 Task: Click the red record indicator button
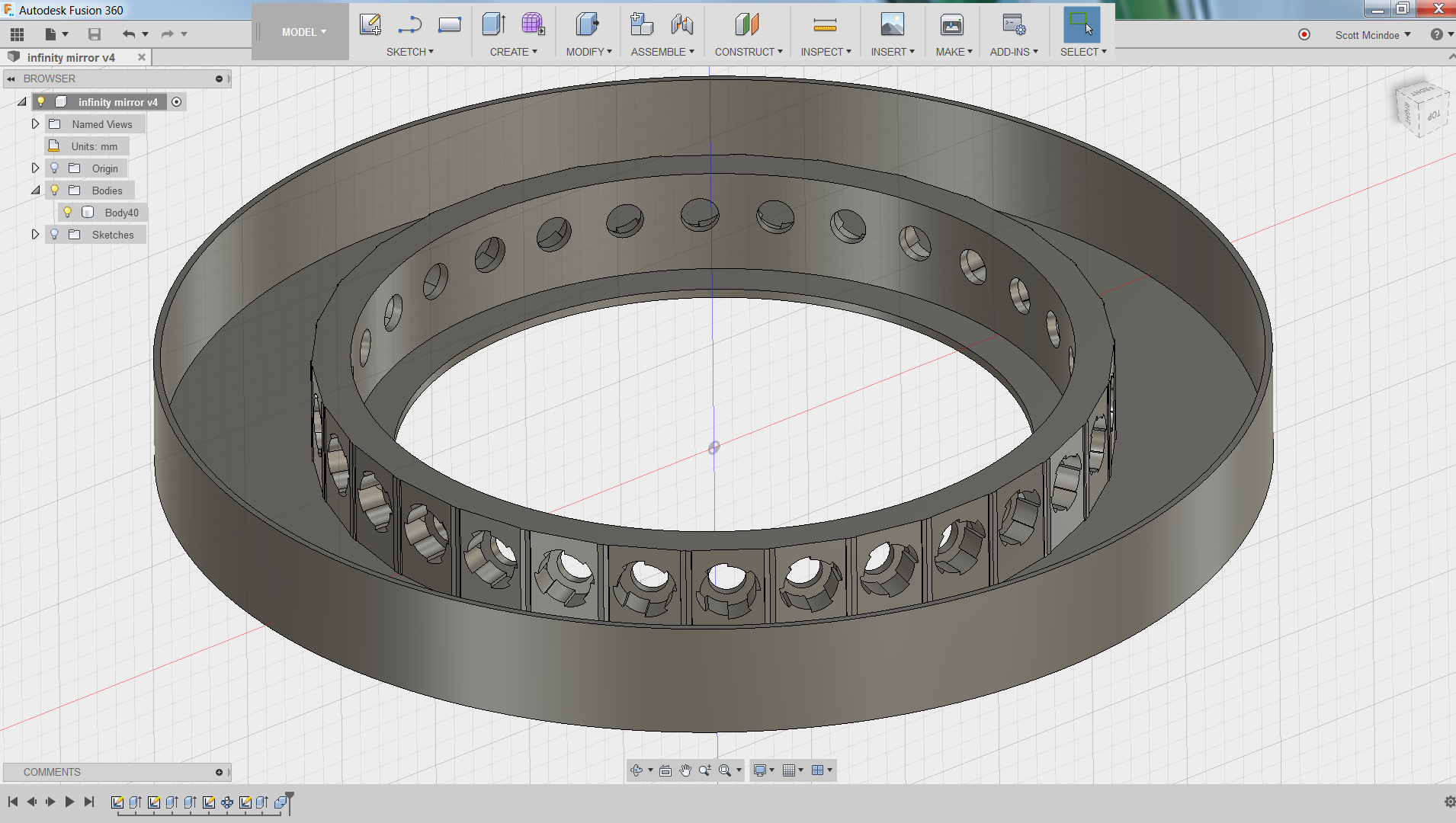pyautogui.click(x=1304, y=34)
